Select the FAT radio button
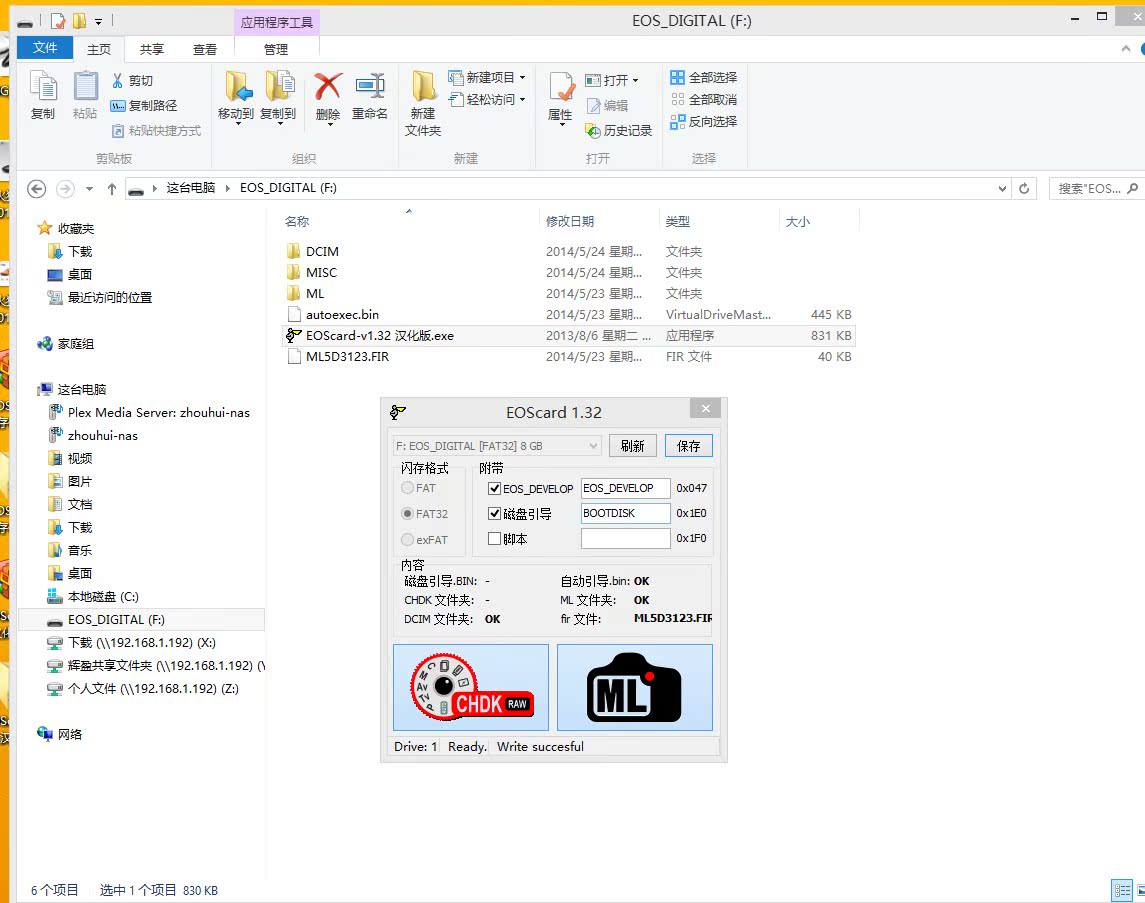1145x903 pixels. click(x=407, y=488)
